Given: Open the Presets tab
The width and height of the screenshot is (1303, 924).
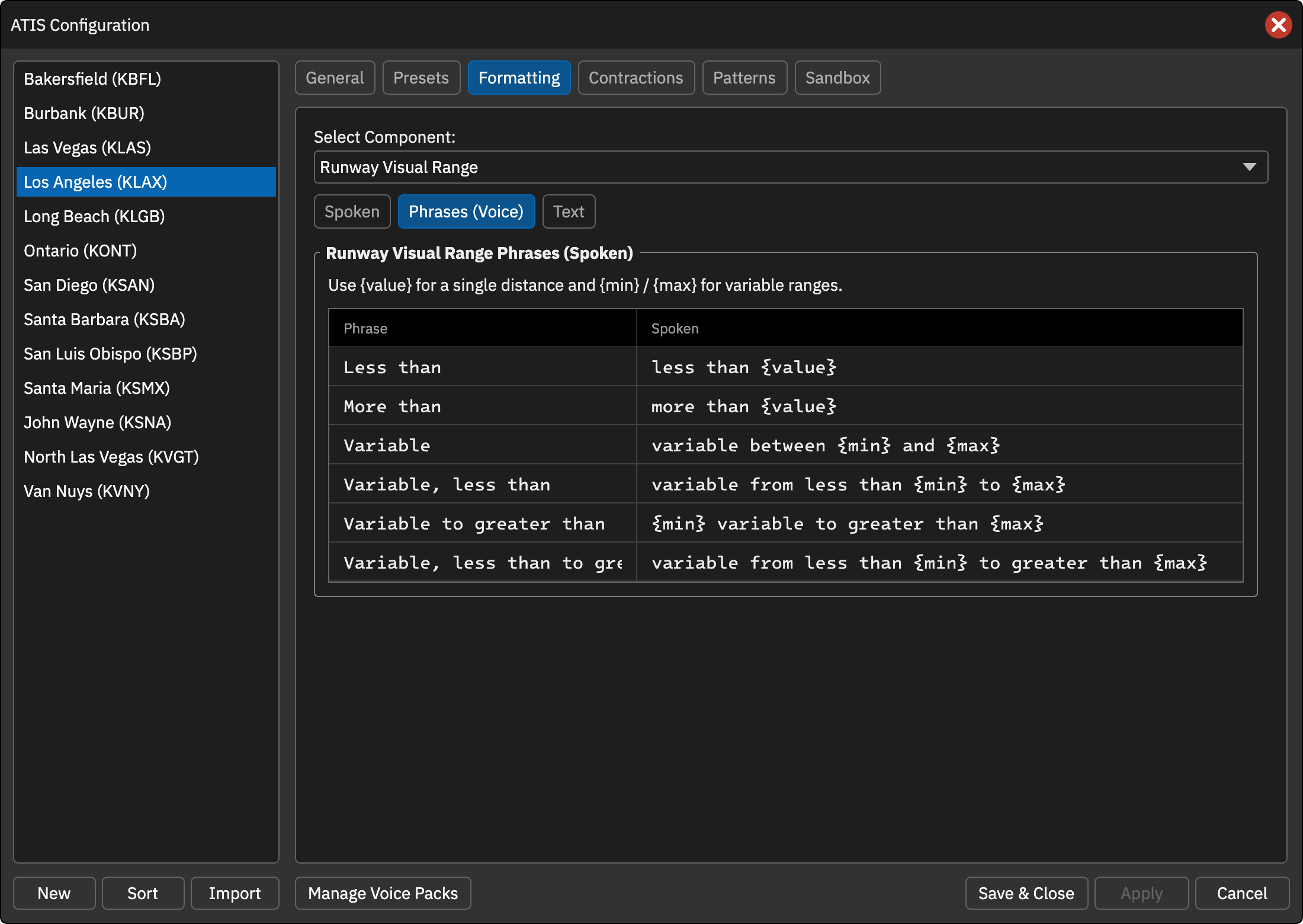Looking at the screenshot, I should 421,78.
